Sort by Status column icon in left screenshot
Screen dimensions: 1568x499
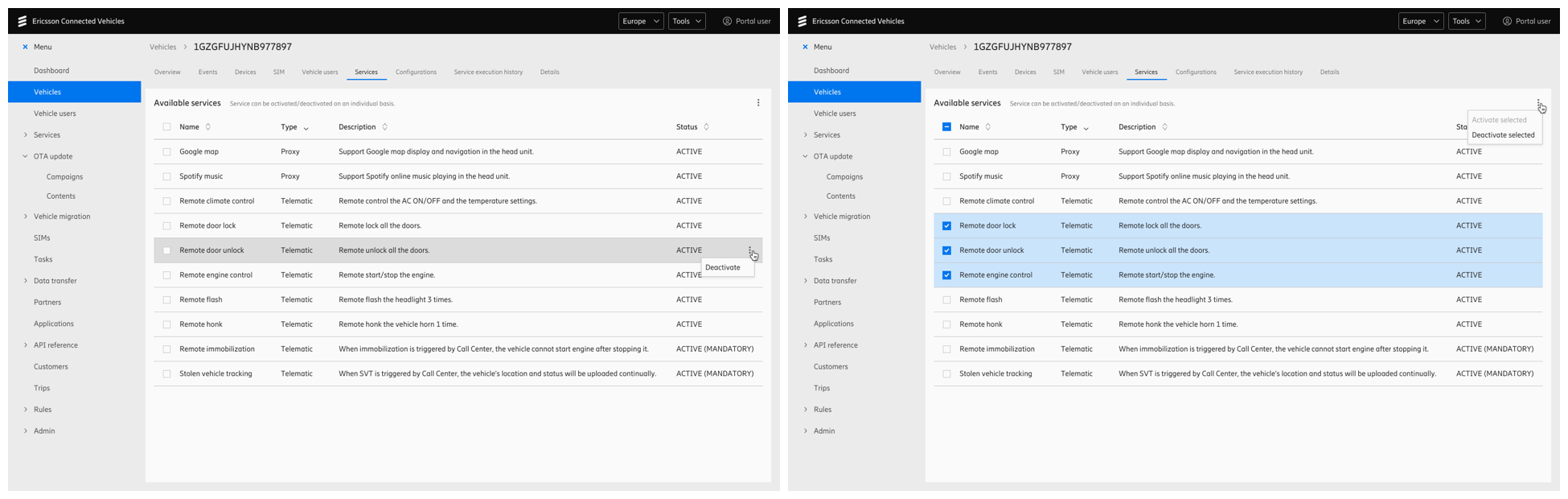[706, 127]
